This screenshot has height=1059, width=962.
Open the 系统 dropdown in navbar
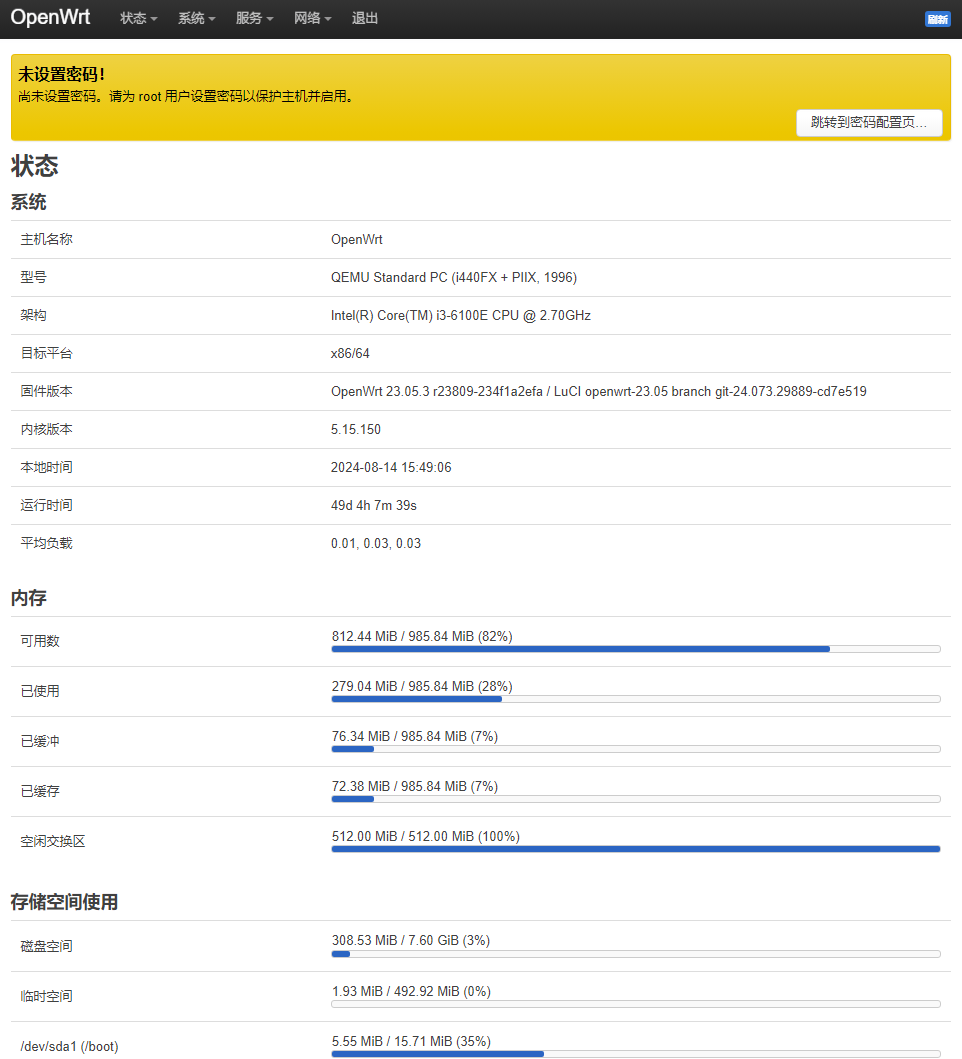pyautogui.click(x=197, y=18)
